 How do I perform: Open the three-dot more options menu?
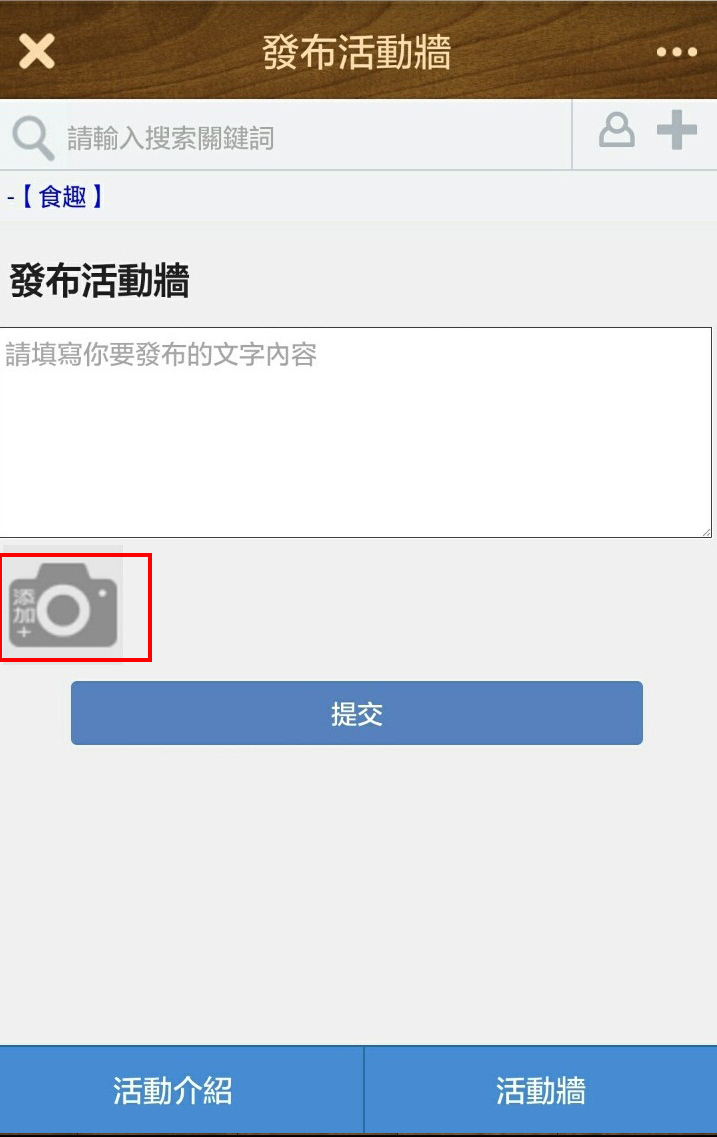point(676,51)
